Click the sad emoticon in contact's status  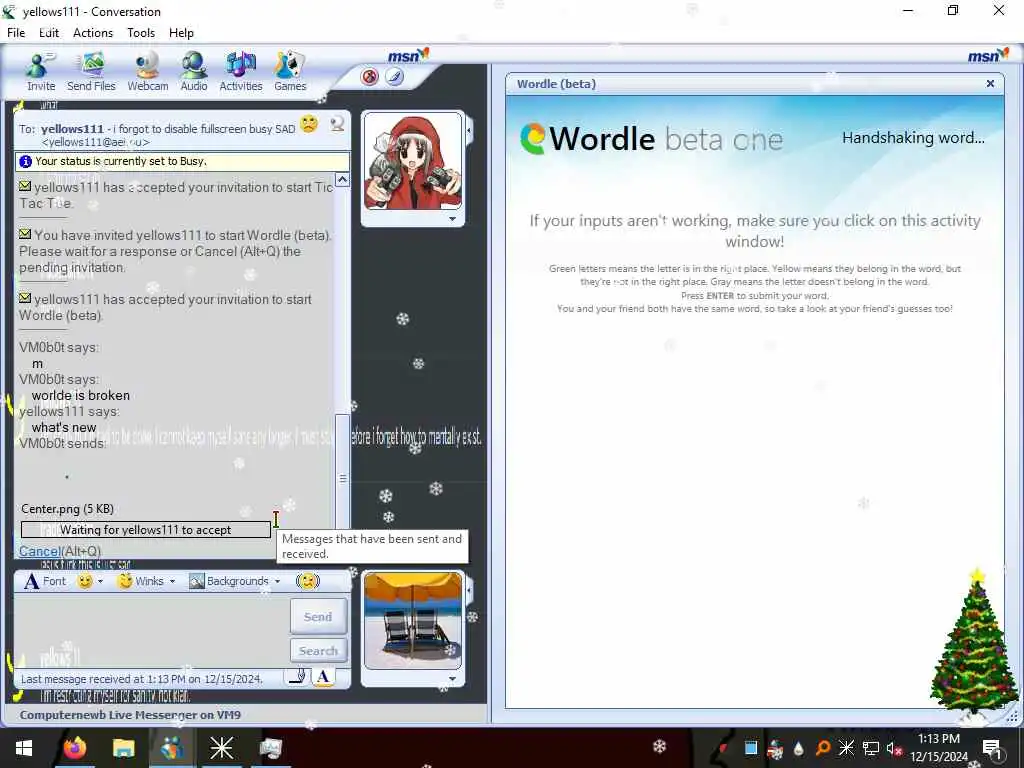309,123
